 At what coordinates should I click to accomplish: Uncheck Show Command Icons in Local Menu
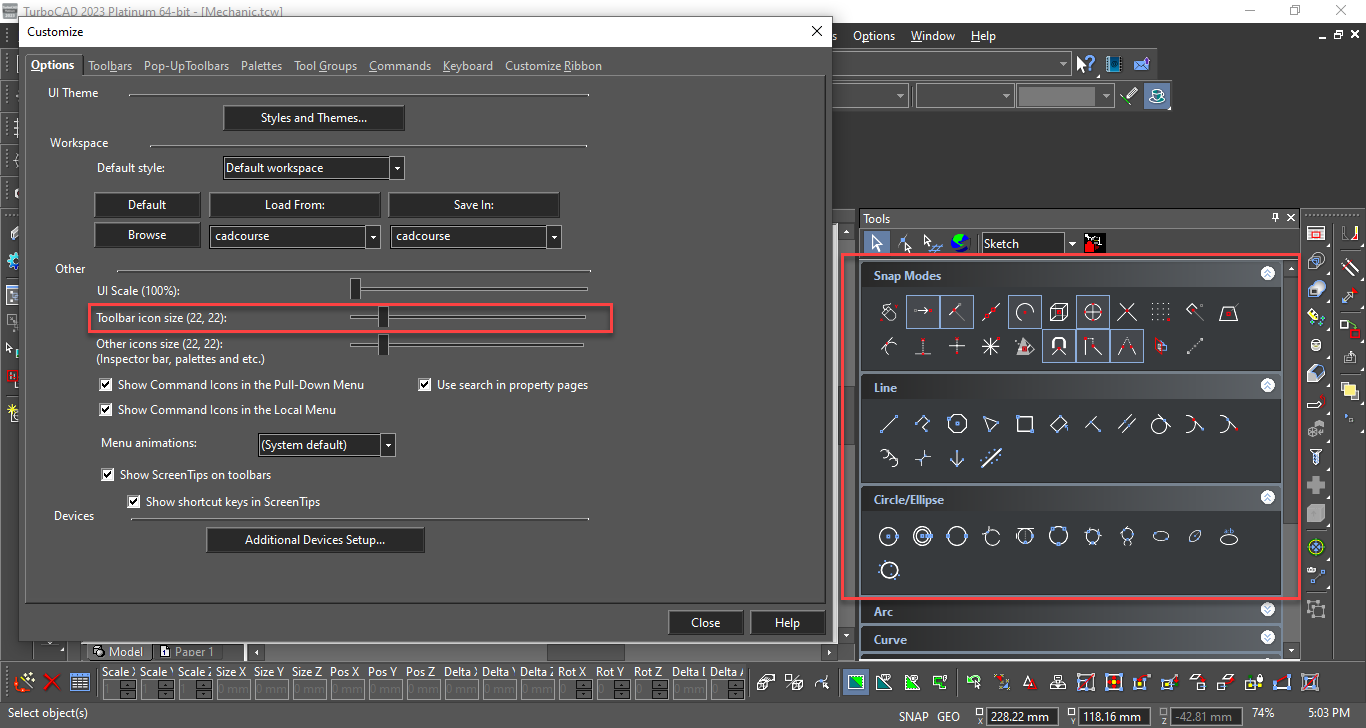(106, 410)
